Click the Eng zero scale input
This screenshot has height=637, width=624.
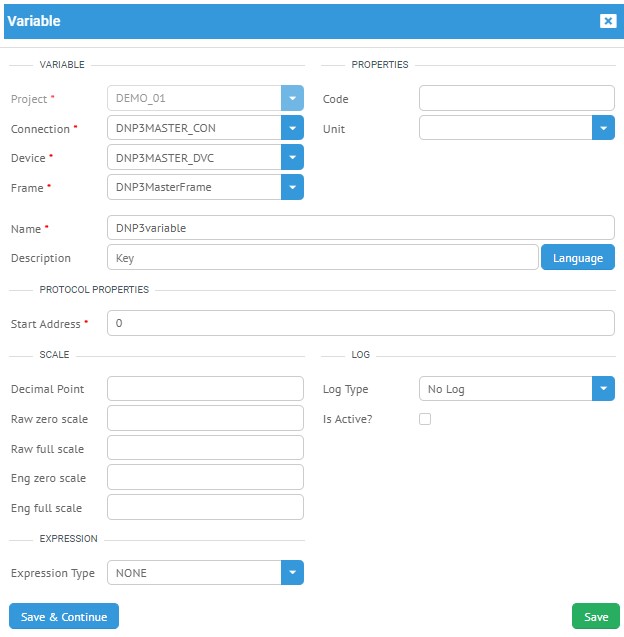(205, 477)
